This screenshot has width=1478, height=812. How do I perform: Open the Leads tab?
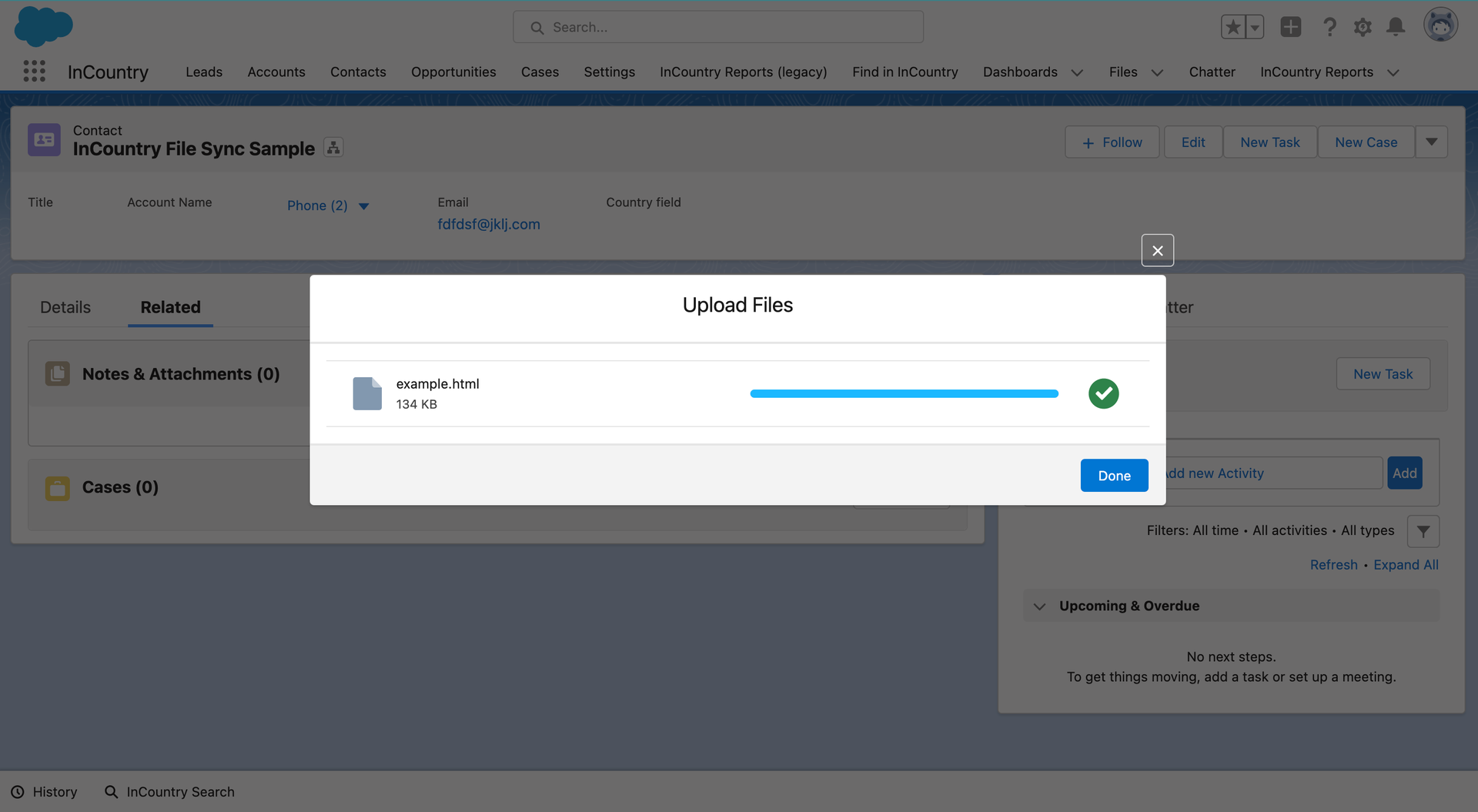204,72
